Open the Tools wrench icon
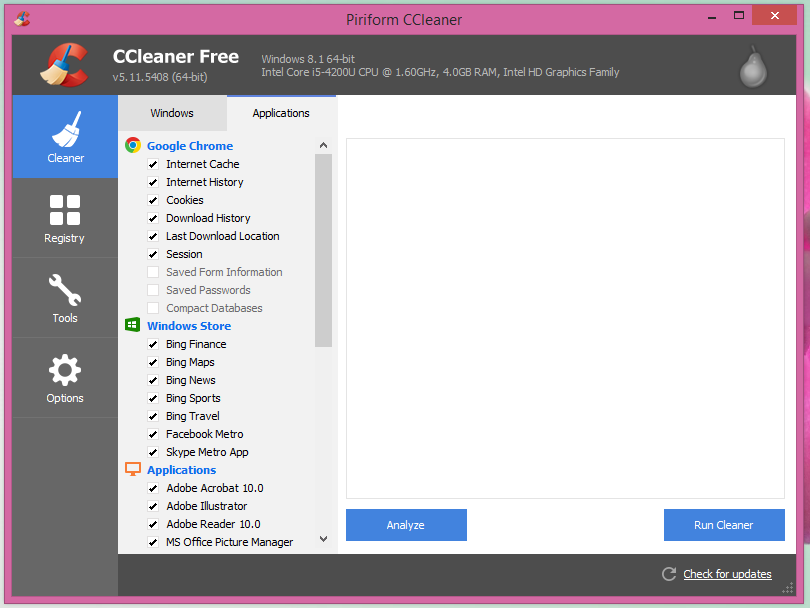Screen dimensions: 810x608 click(65, 290)
